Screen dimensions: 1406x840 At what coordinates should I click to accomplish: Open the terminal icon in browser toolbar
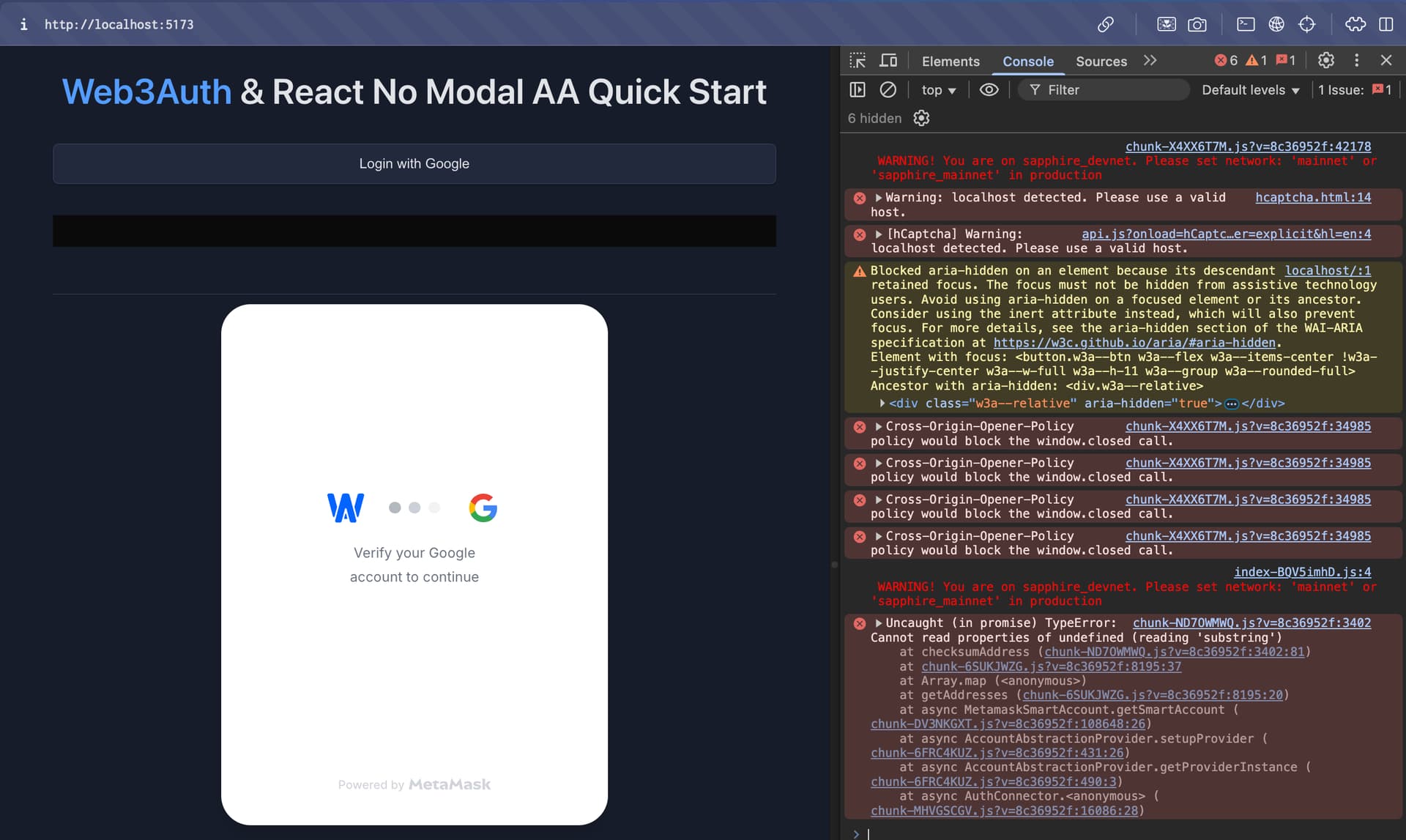click(1246, 24)
